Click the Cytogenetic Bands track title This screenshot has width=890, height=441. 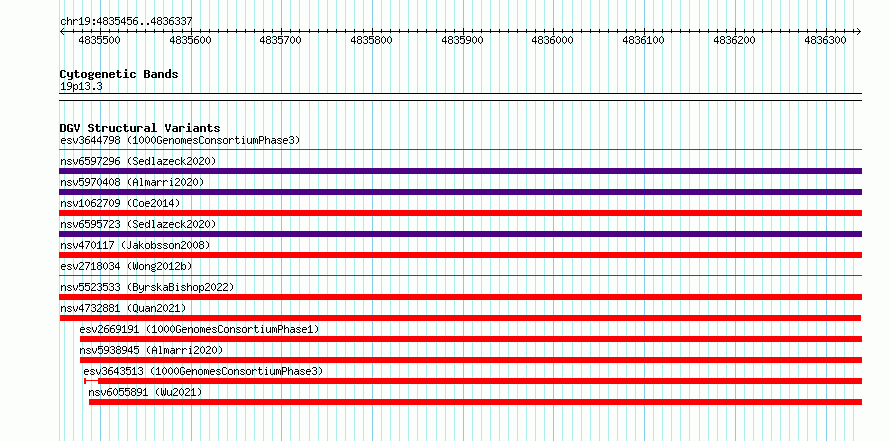click(119, 74)
